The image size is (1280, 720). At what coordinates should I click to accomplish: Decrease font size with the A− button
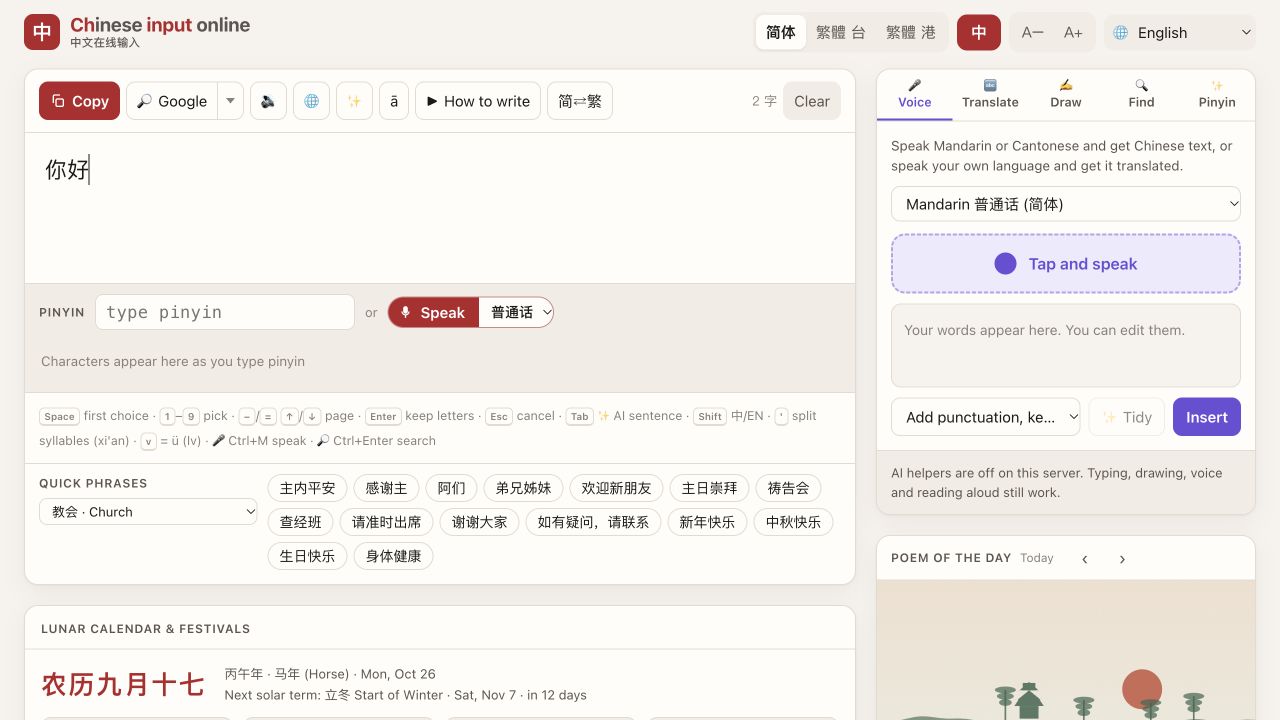click(1032, 32)
